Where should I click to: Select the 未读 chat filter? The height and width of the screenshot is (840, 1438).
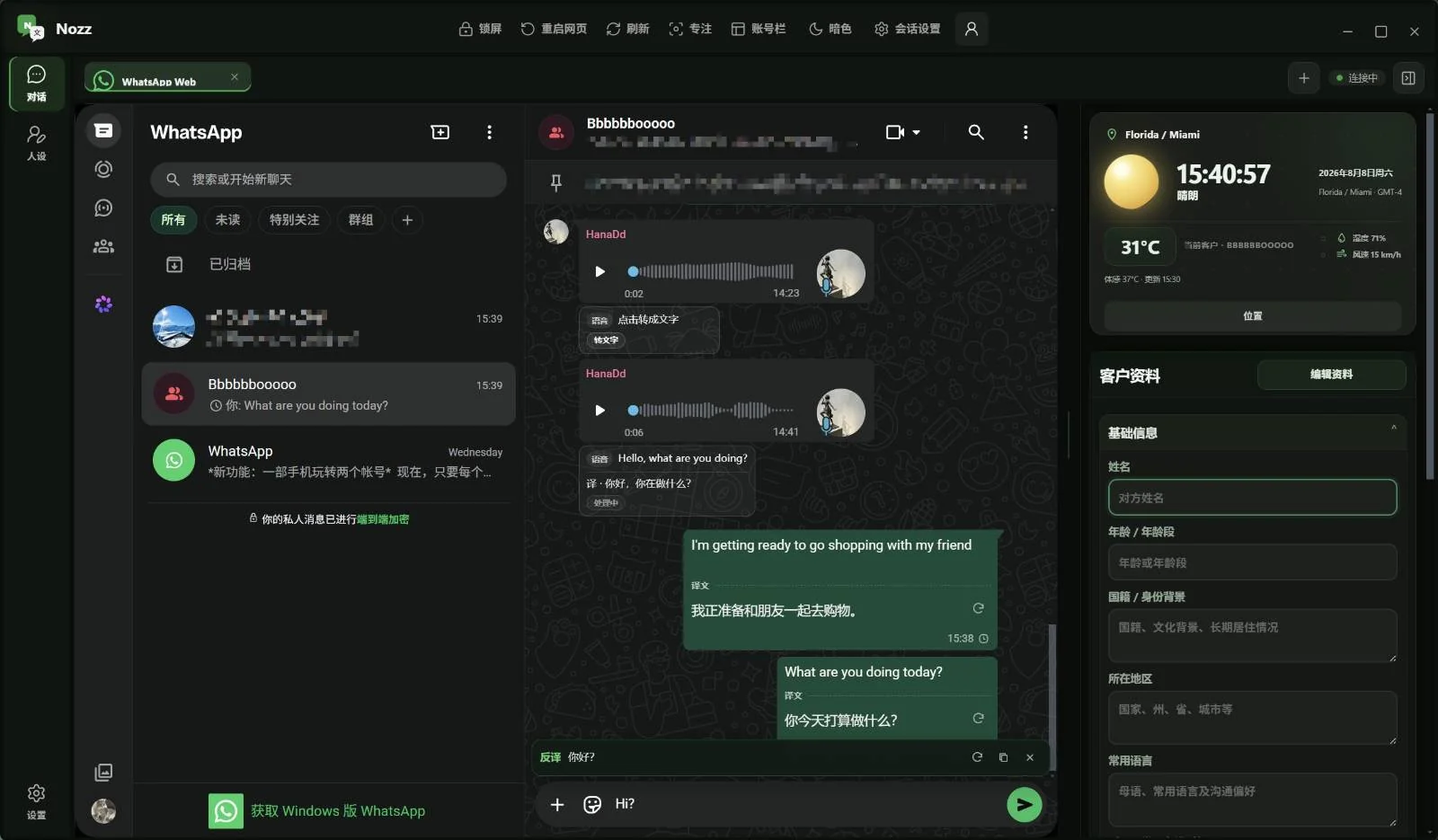pyautogui.click(x=227, y=220)
